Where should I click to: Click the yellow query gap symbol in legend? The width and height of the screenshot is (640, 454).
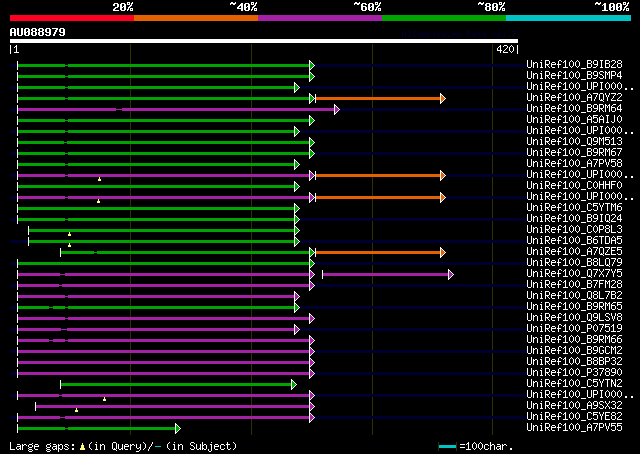pyautogui.click(x=82, y=447)
